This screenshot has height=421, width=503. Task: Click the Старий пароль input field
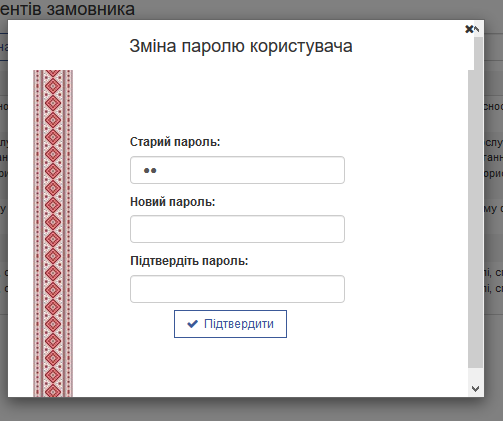tap(237, 170)
